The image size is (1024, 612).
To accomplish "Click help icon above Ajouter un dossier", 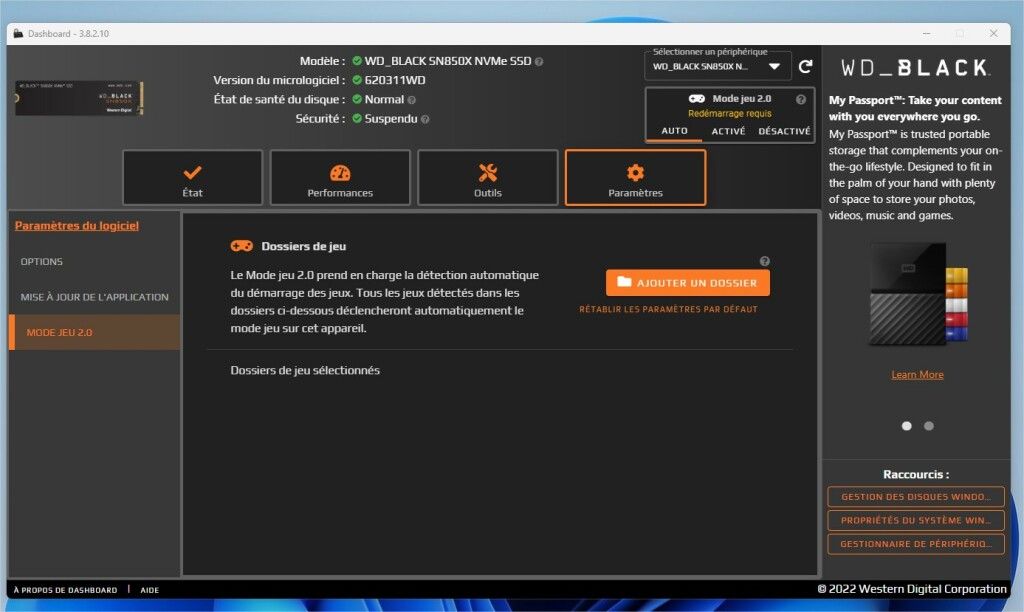I will [x=765, y=261].
